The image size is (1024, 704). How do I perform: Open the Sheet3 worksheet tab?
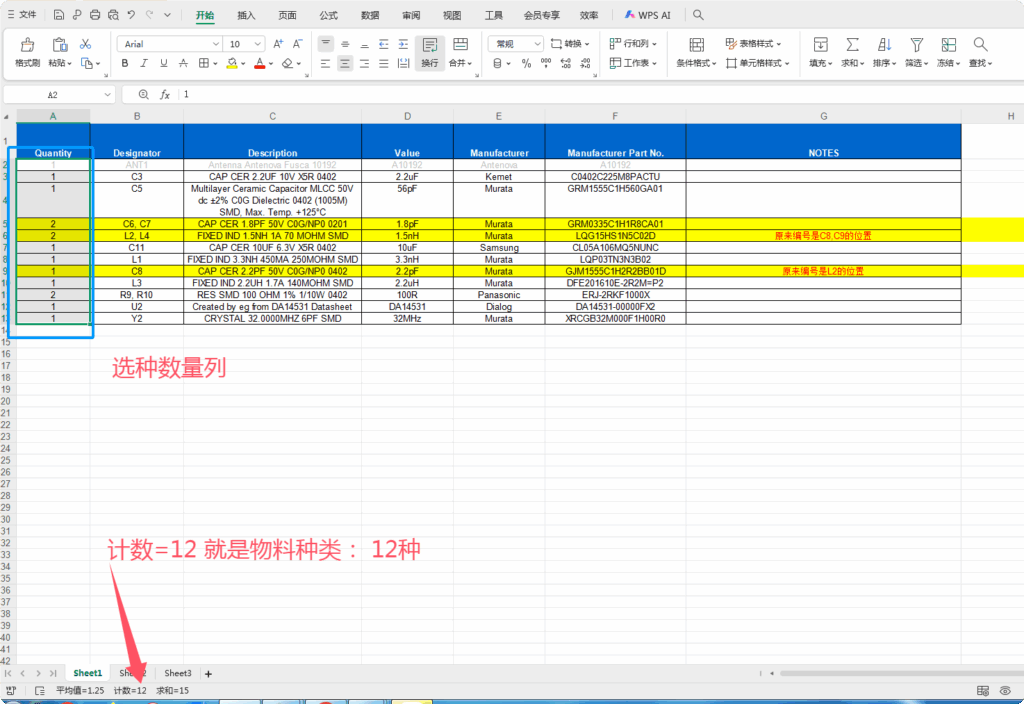[178, 673]
